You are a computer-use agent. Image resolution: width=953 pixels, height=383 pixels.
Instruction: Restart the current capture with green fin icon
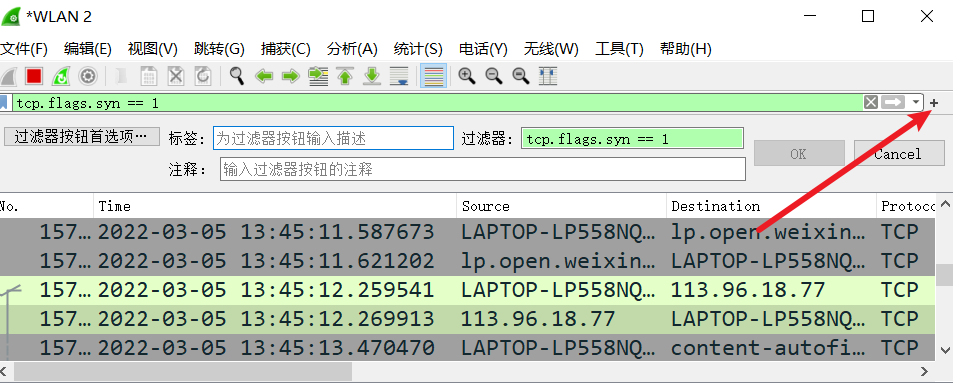point(61,76)
